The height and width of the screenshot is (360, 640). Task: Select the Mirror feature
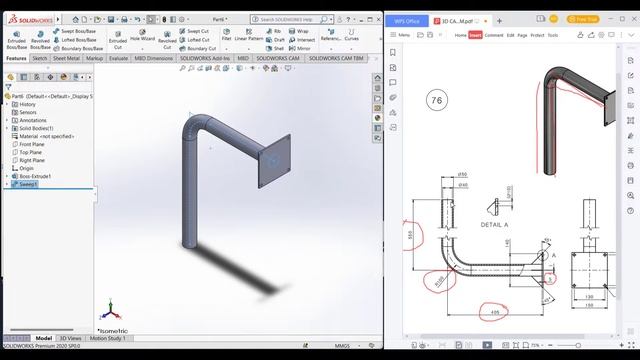point(300,48)
